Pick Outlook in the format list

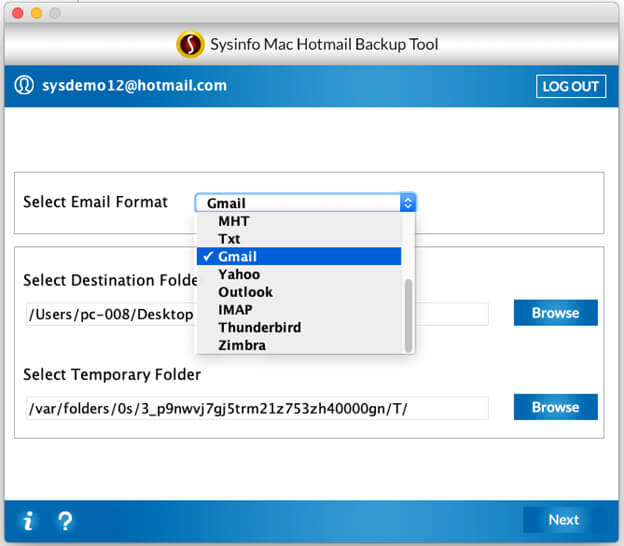click(299, 292)
